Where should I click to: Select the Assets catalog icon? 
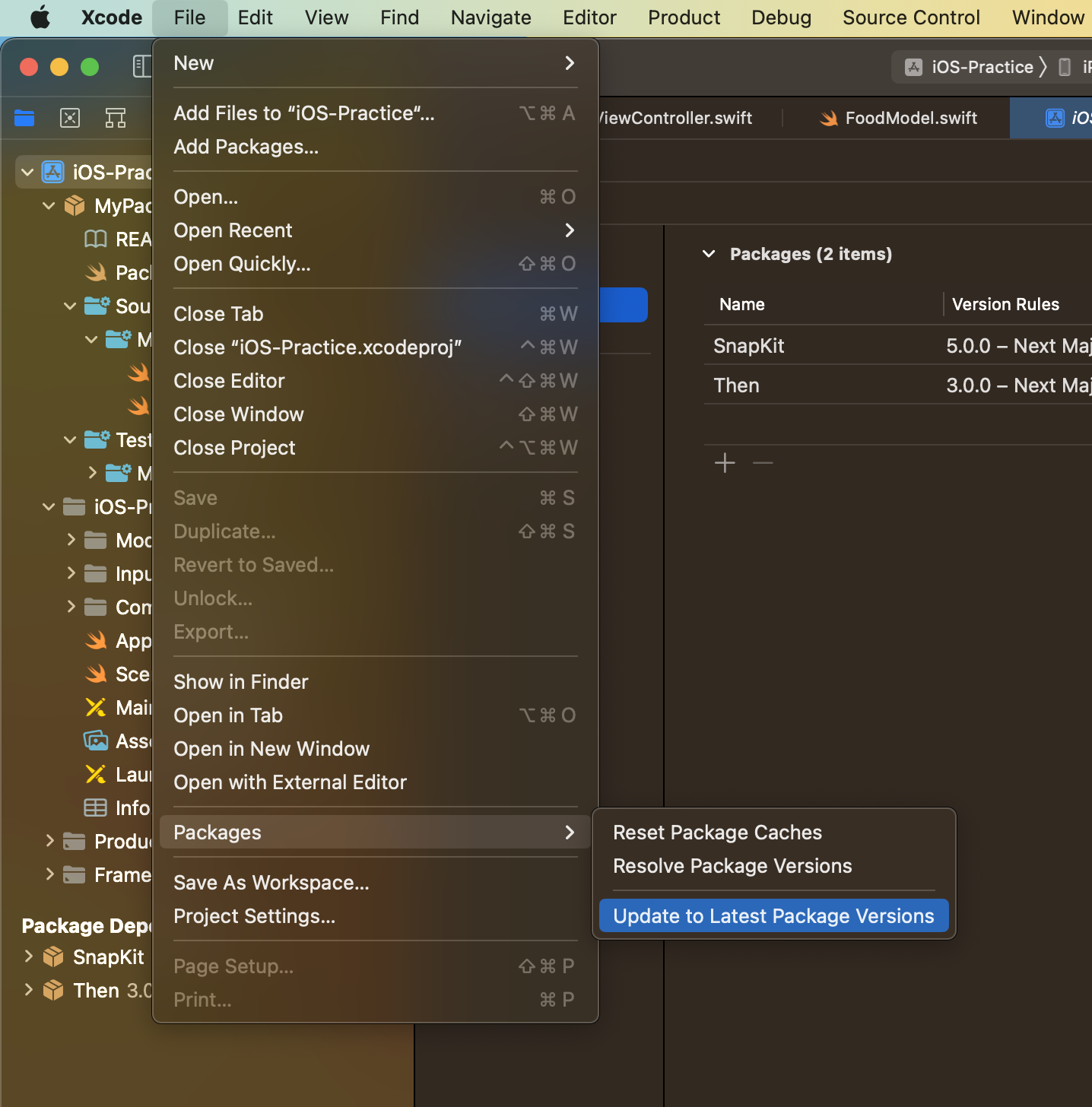[96, 741]
